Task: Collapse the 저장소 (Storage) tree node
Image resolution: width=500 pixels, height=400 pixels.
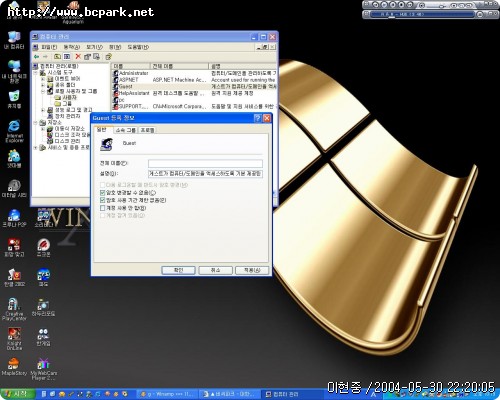Action: [x=36, y=122]
